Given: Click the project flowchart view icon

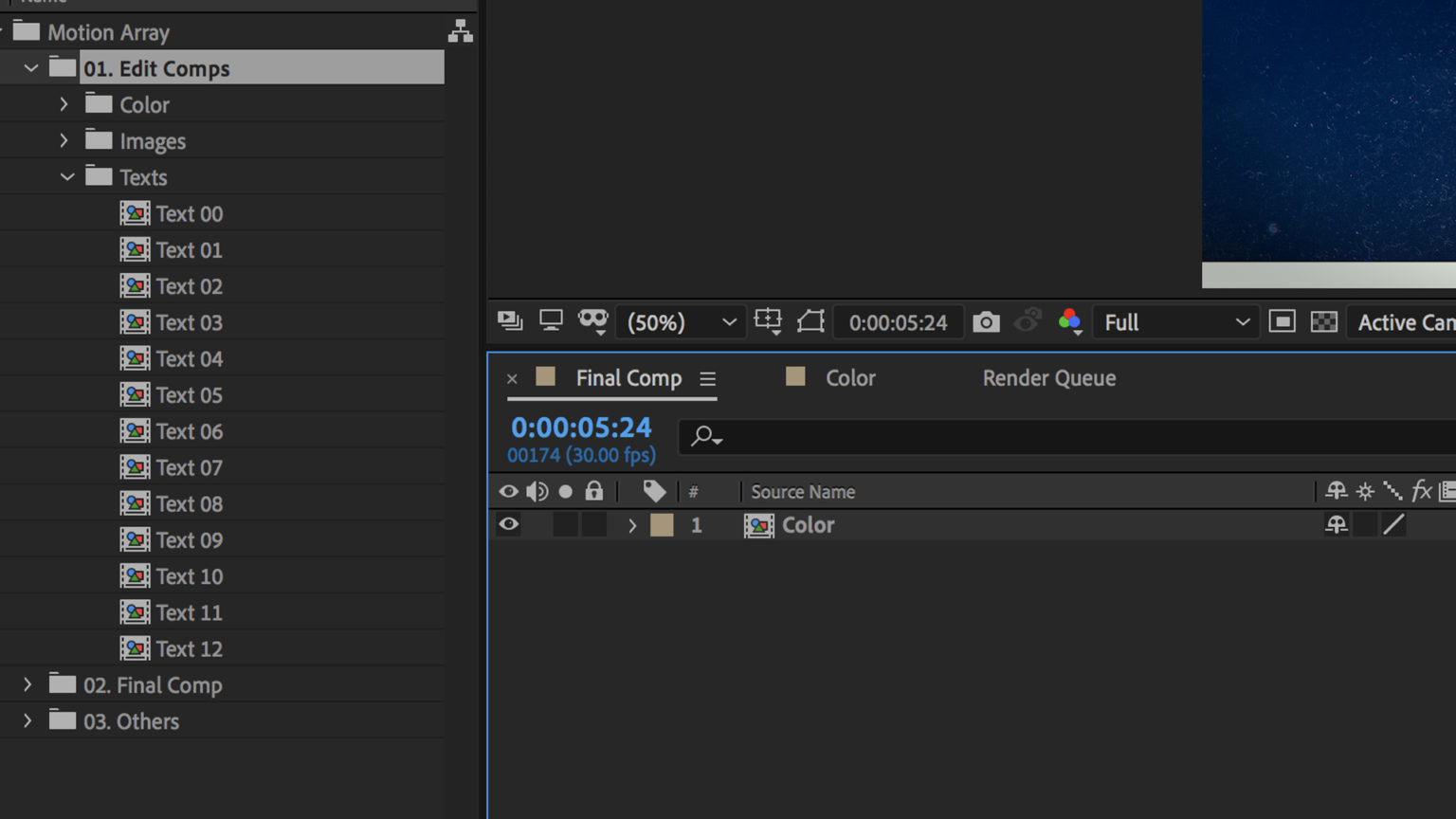Looking at the screenshot, I should (461, 31).
